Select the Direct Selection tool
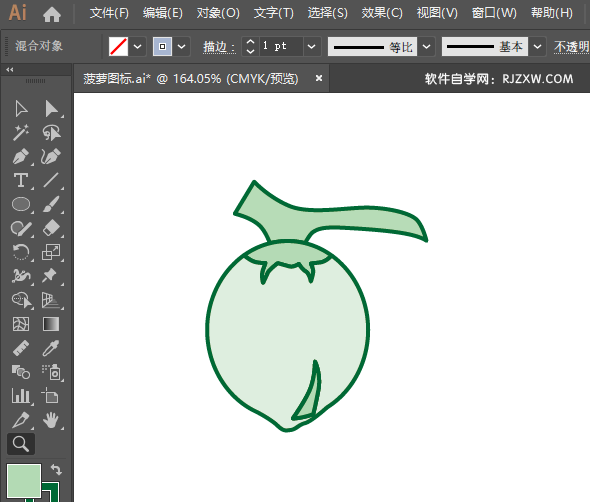The height and width of the screenshot is (502, 590). pos(51,109)
